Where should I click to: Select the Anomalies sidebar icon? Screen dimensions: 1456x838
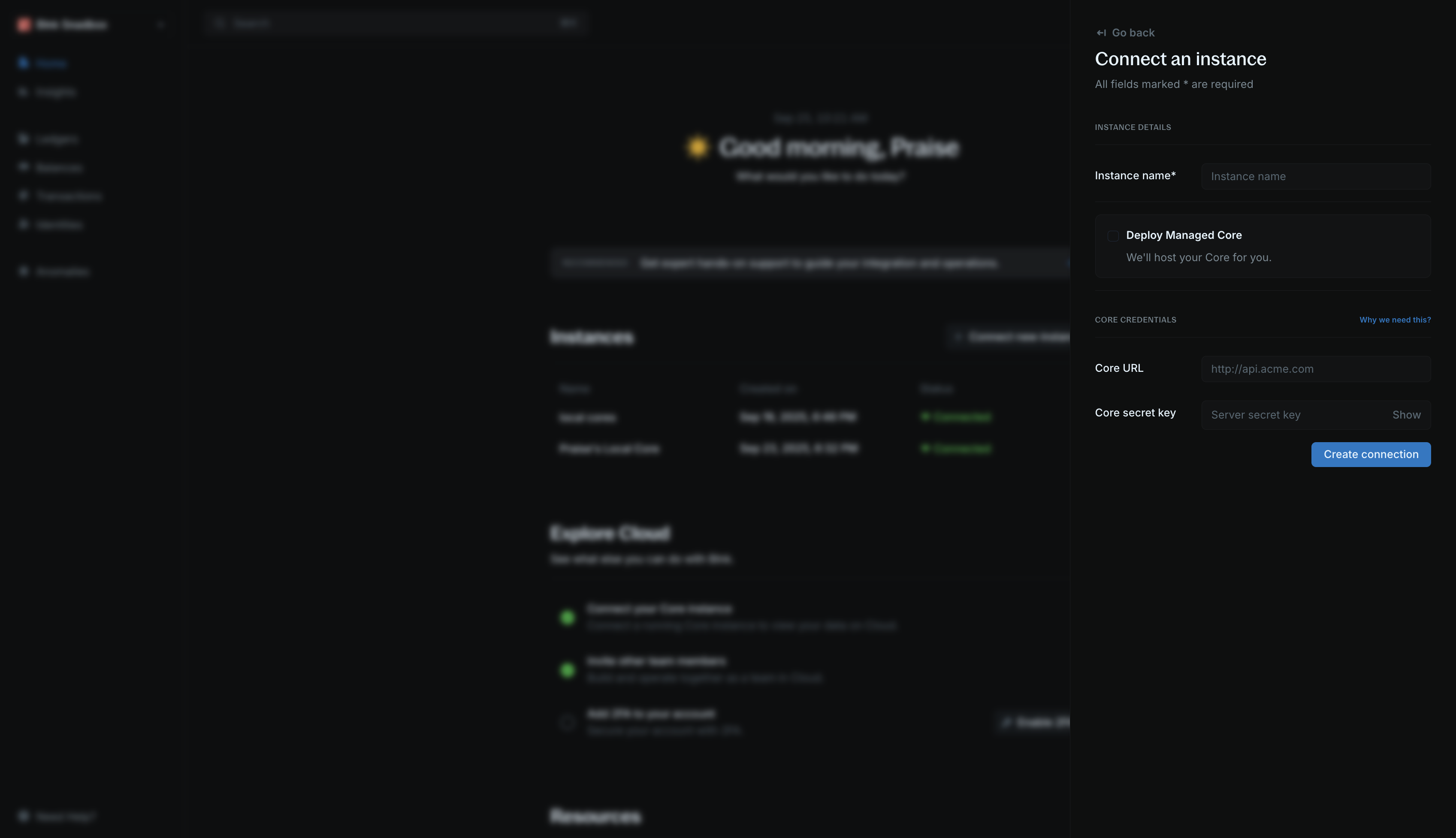24,271
